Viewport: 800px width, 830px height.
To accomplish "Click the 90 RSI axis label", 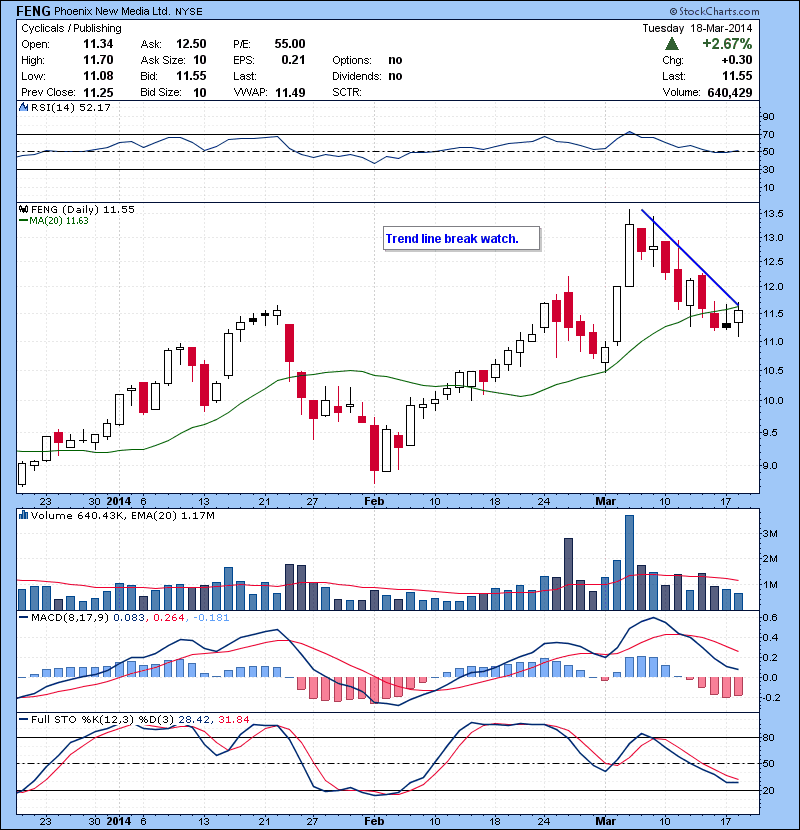I will [x=768, y=116].
